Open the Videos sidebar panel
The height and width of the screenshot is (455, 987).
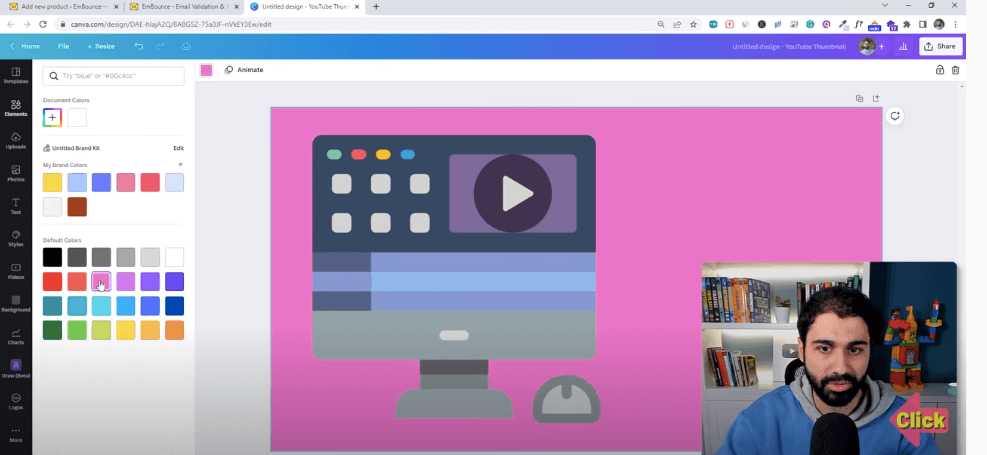click(x=16, y=271)
